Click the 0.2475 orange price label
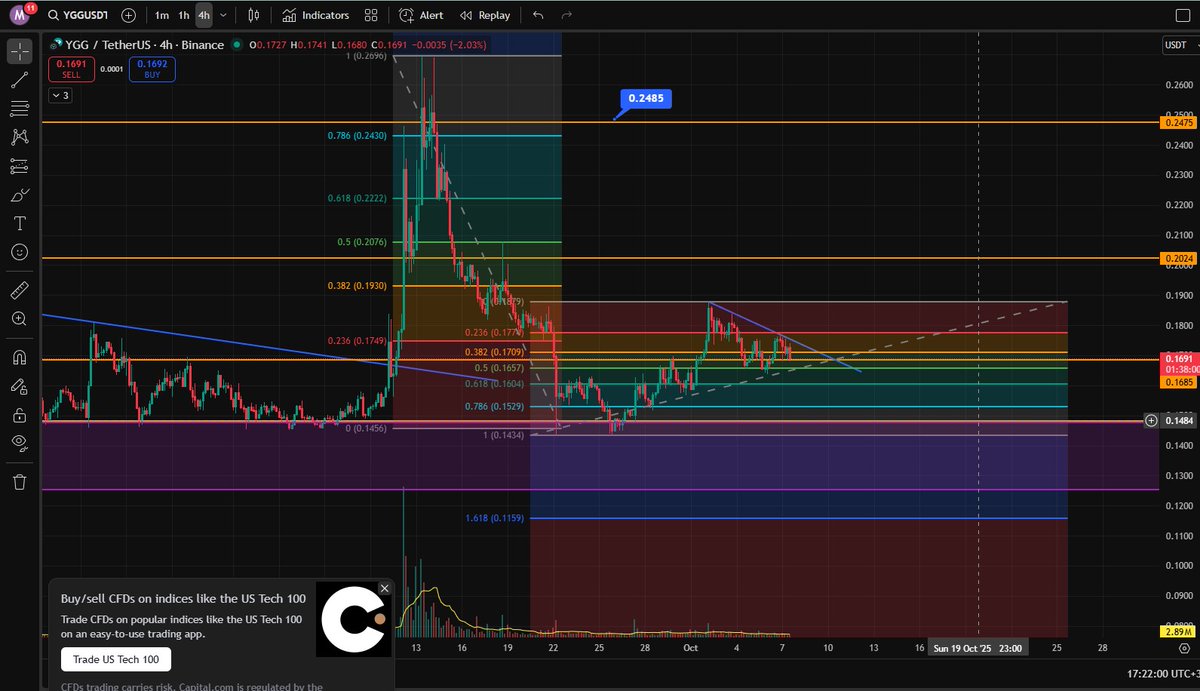This screenshot has height=691, width=1200. [1177, 122]
